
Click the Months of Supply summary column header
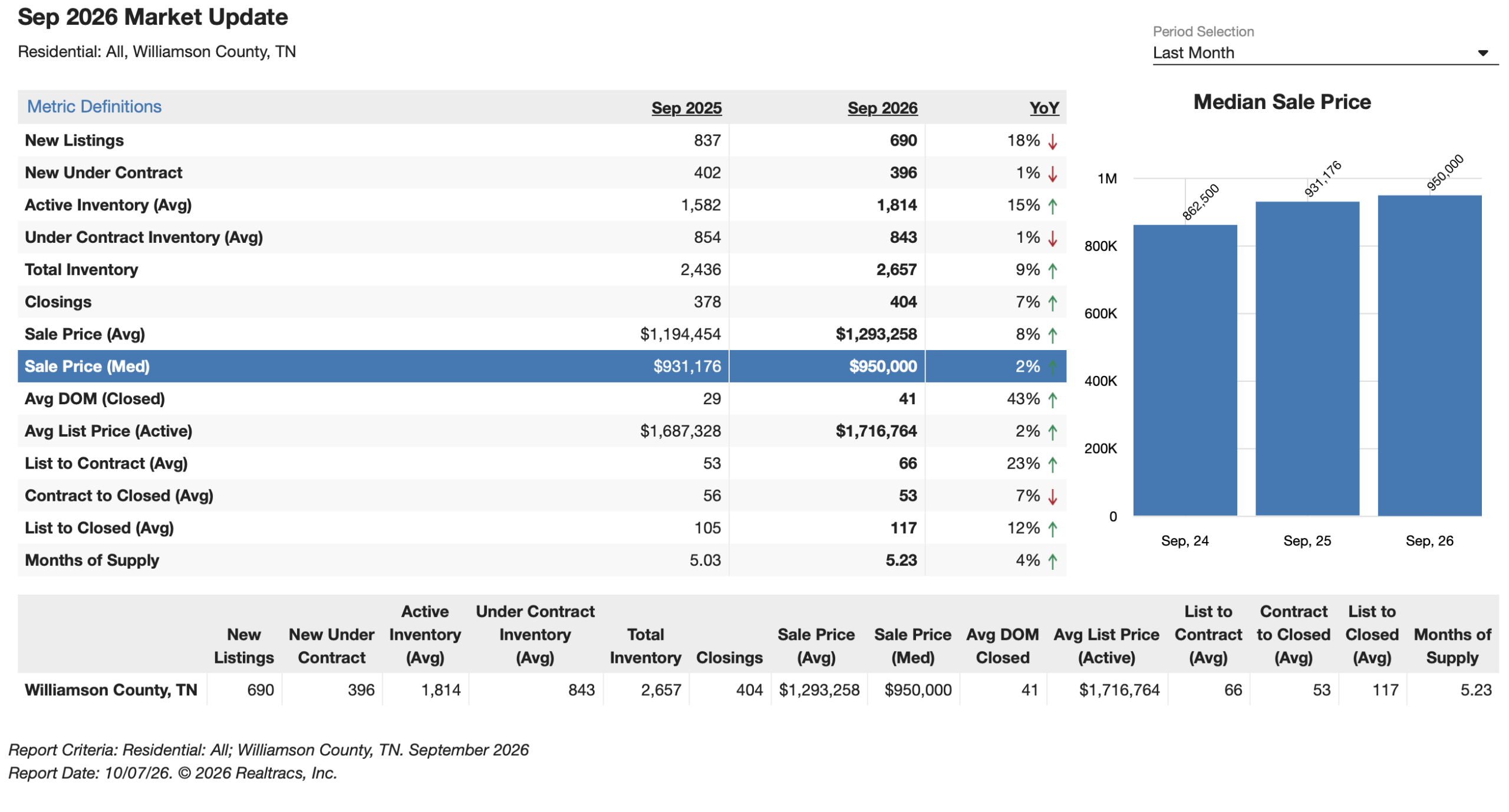(1452, 646)
